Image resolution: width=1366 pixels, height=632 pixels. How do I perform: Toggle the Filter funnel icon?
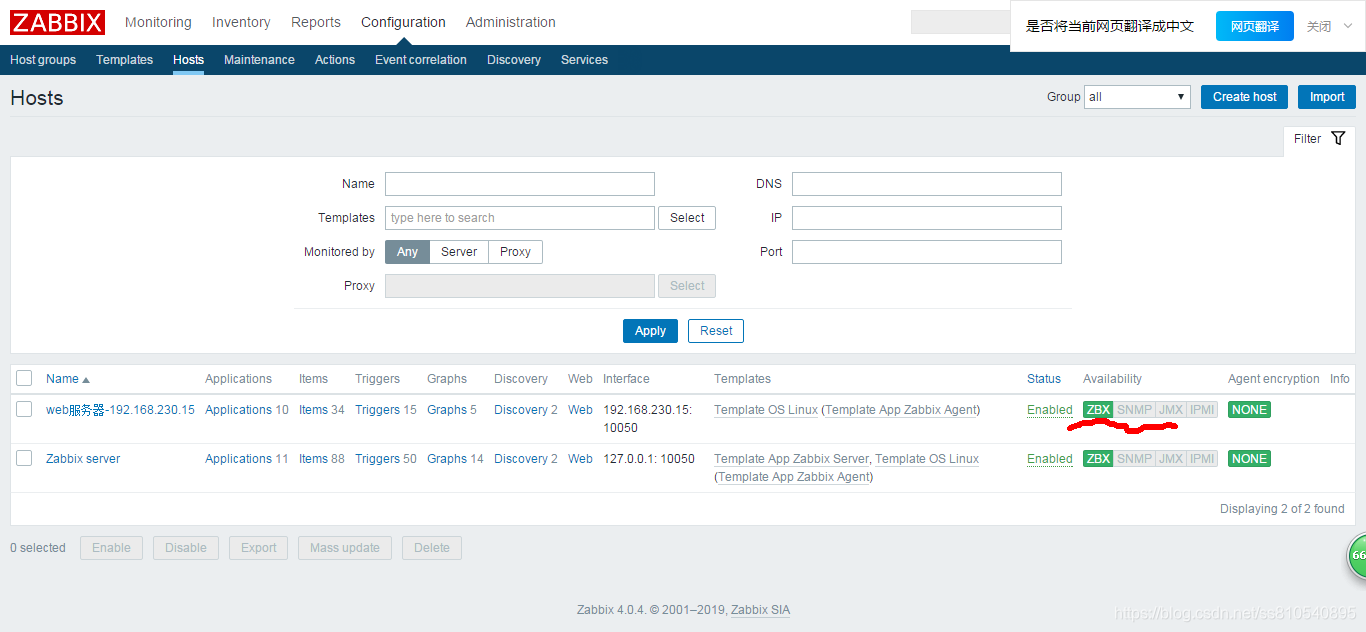point(1338,139)
